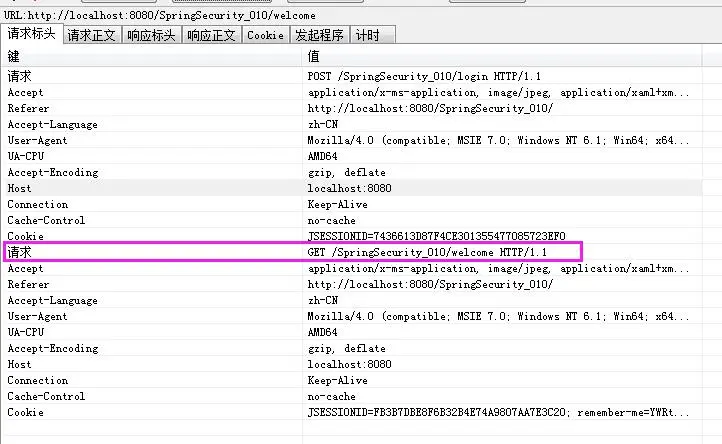Click the 请求 key in the POST login row
The width and height of the screenshot is (722, 444).
coord(19,76)
